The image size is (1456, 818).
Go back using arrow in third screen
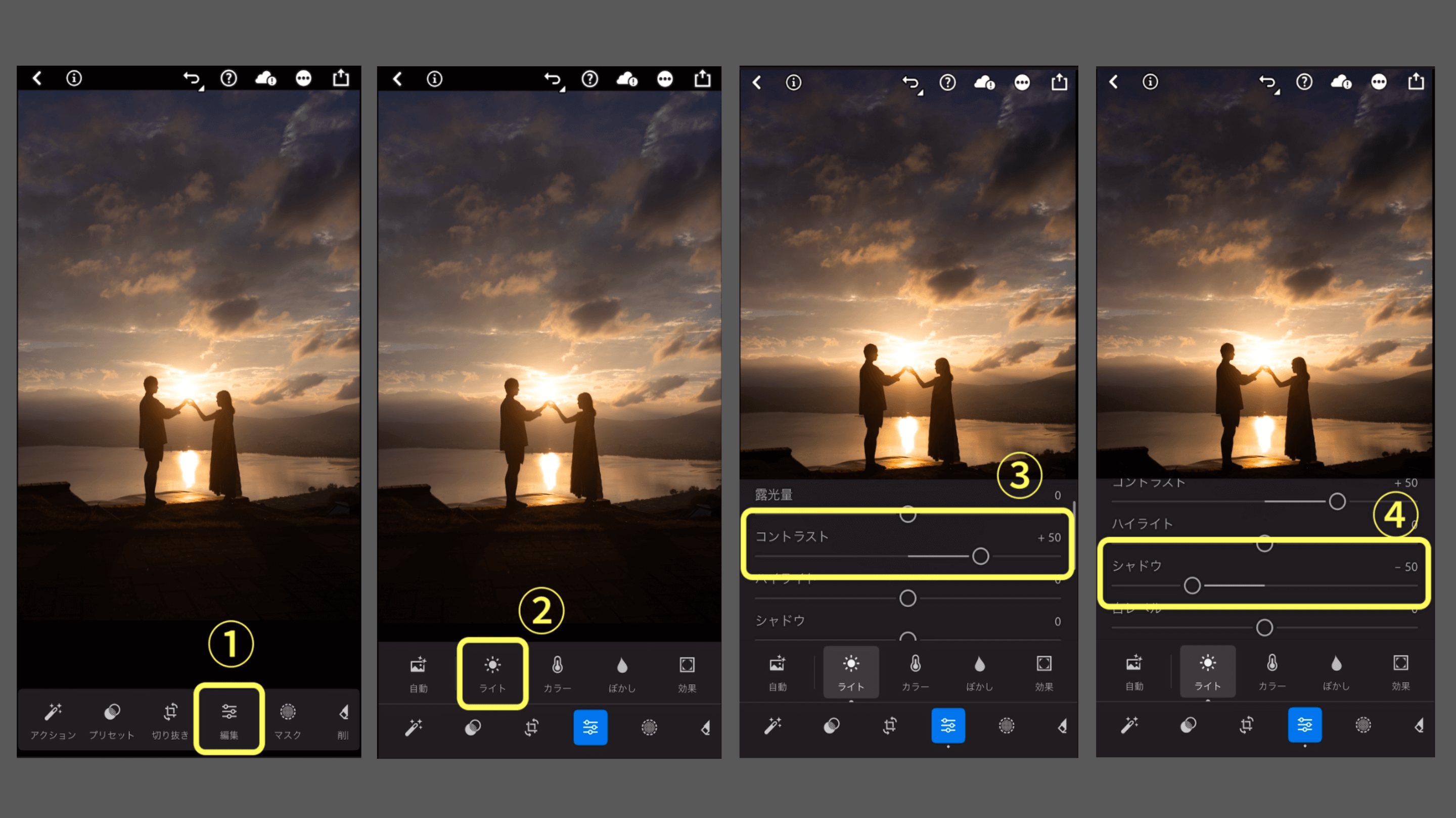[x=757, y=83]
